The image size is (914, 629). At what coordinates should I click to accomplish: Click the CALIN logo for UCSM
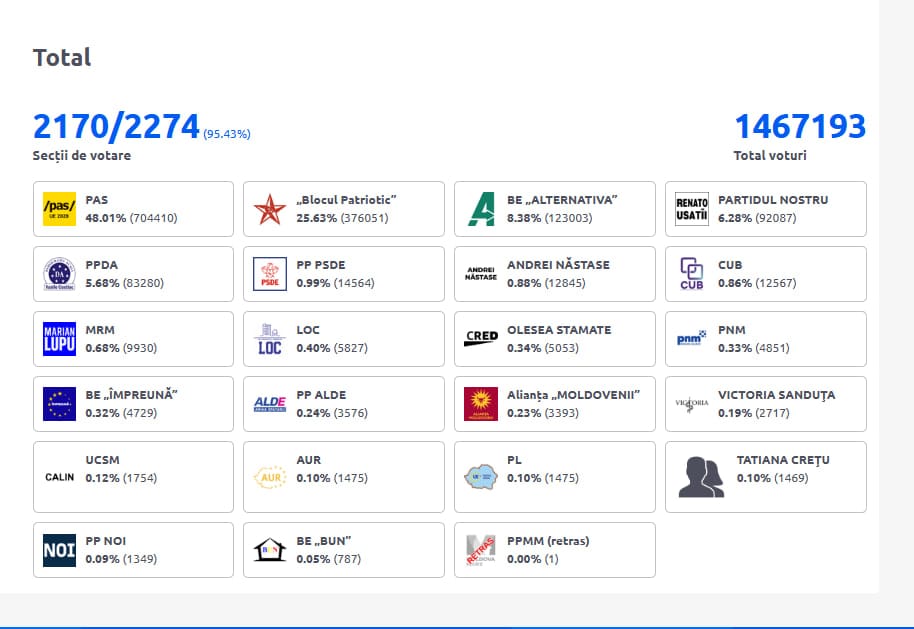point(59,477)
